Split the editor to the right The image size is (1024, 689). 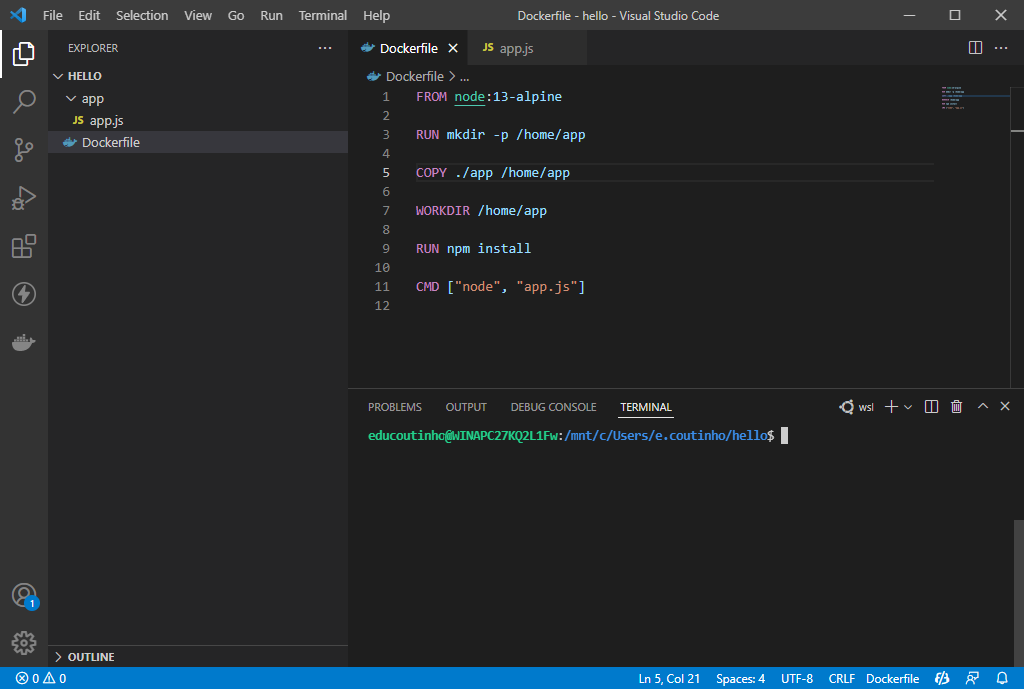(x=975, y=48)
